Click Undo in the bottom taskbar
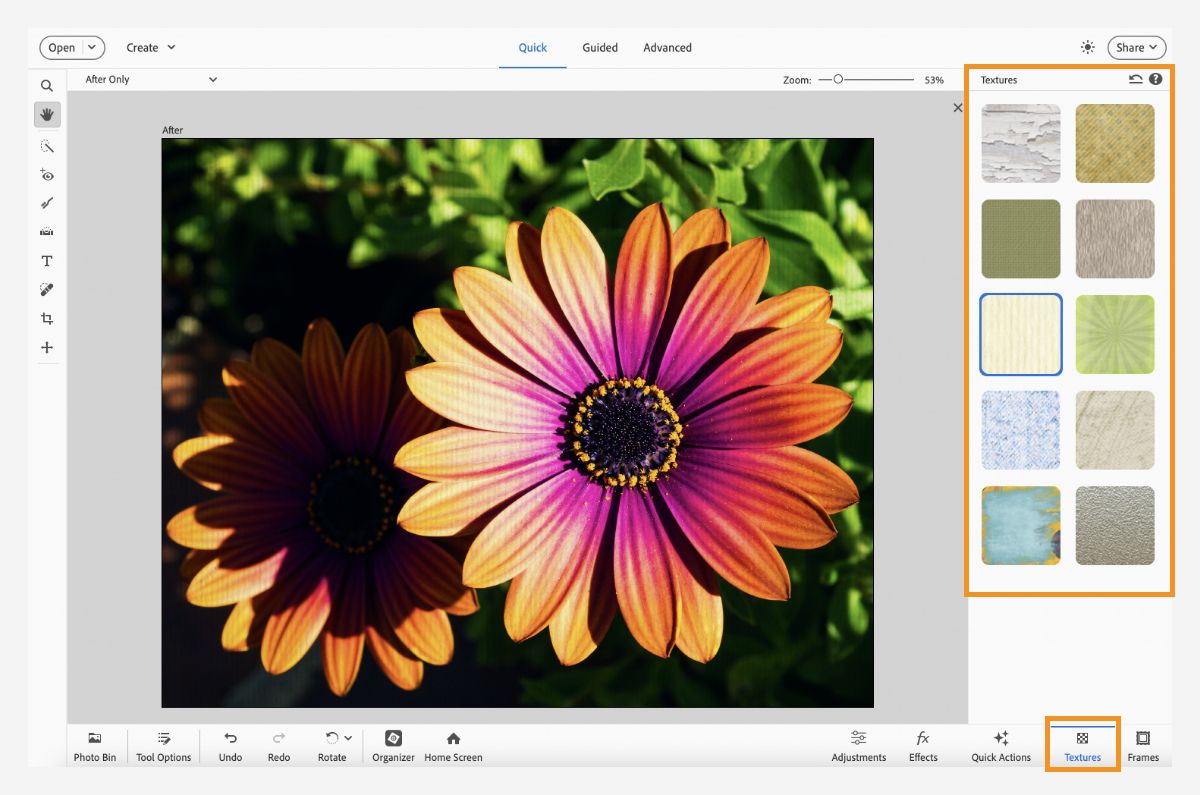The height and width of the screenshot is (795, 1200). 230,745
